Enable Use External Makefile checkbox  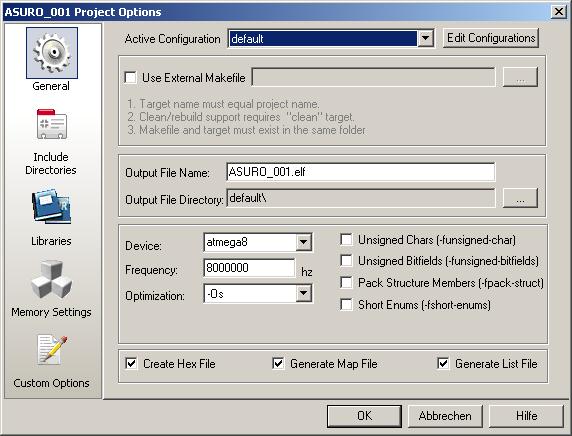point(131,77)
